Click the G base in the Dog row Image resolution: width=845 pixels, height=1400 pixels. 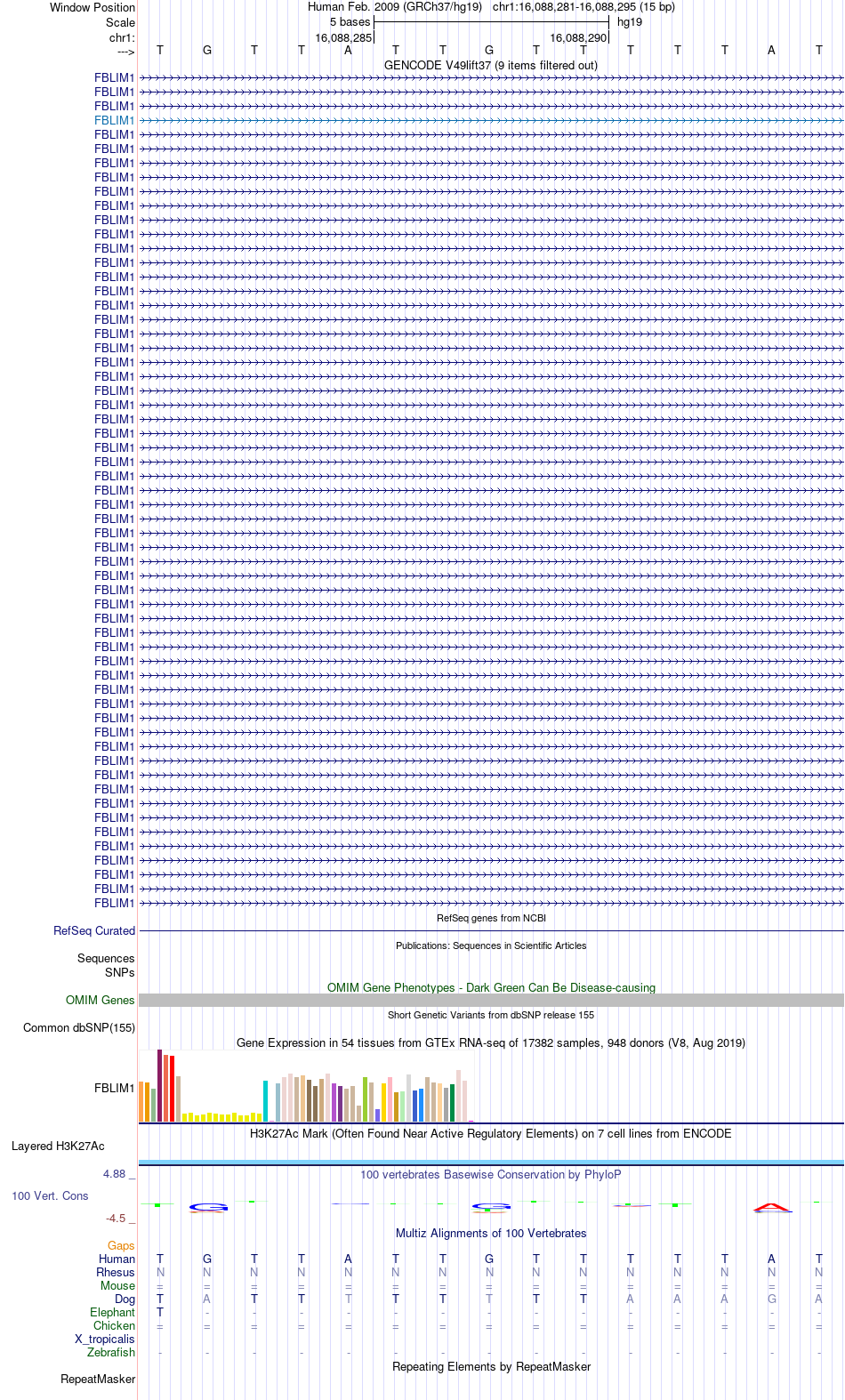[772, 1299]
